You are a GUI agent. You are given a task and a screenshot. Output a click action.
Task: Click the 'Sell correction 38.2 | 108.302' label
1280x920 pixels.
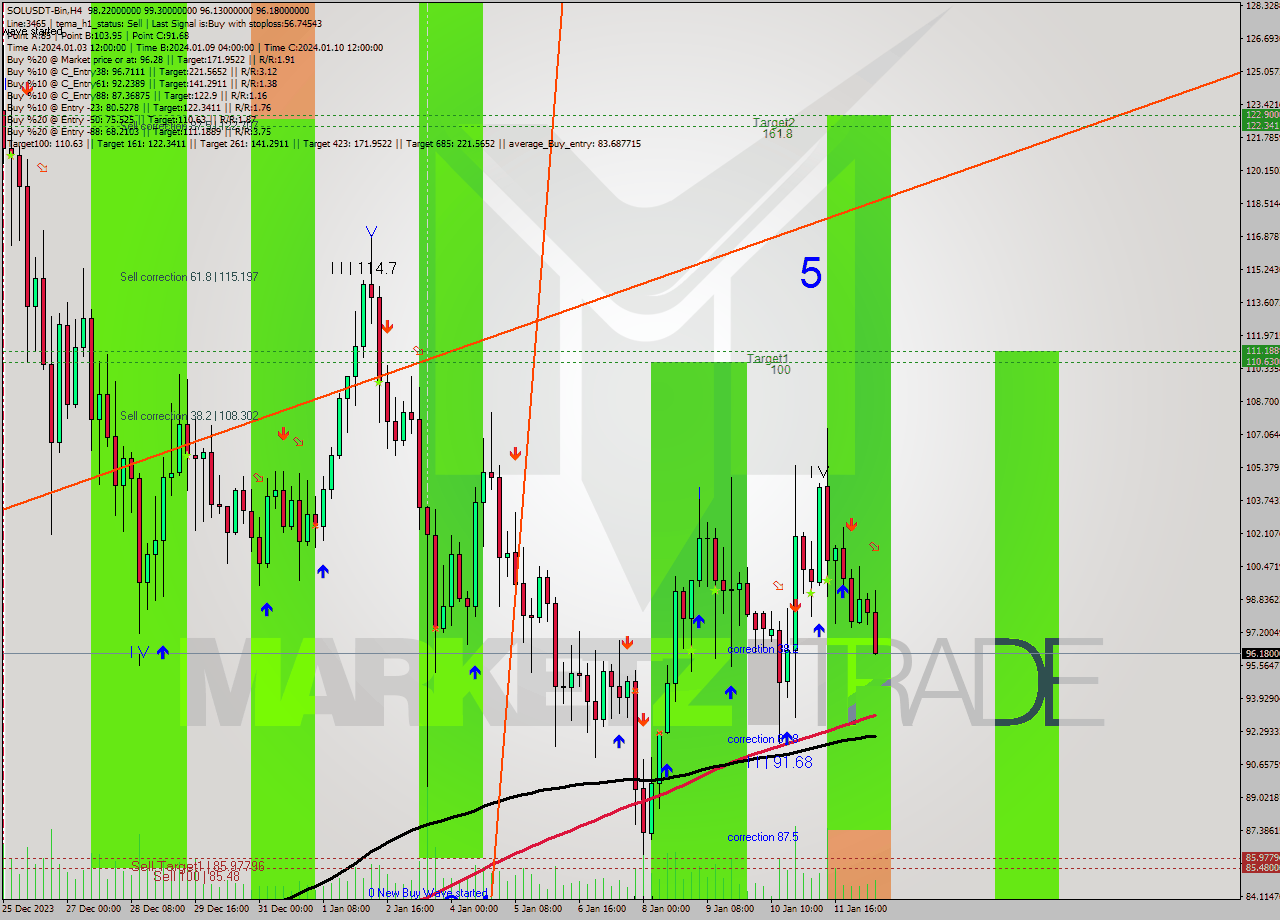189,416
